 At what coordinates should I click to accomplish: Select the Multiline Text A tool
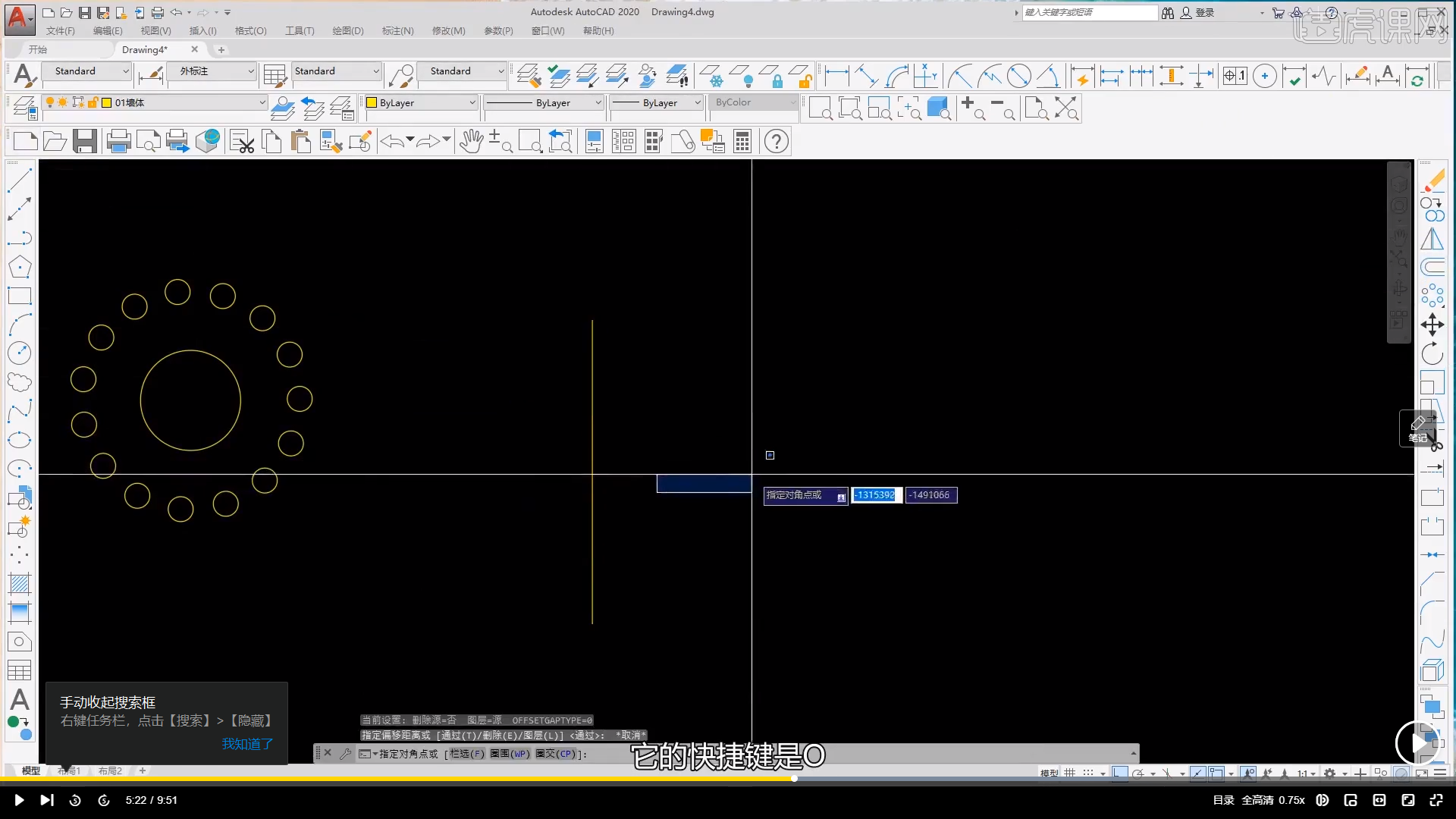click(x=20, y=699)
